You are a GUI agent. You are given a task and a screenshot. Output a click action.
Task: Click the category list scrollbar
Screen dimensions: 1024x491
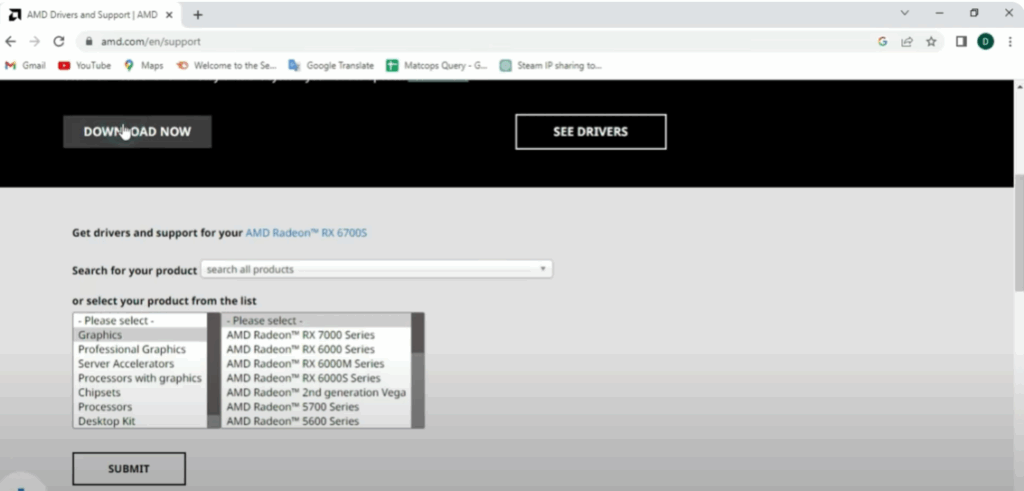tap(214, 370)
